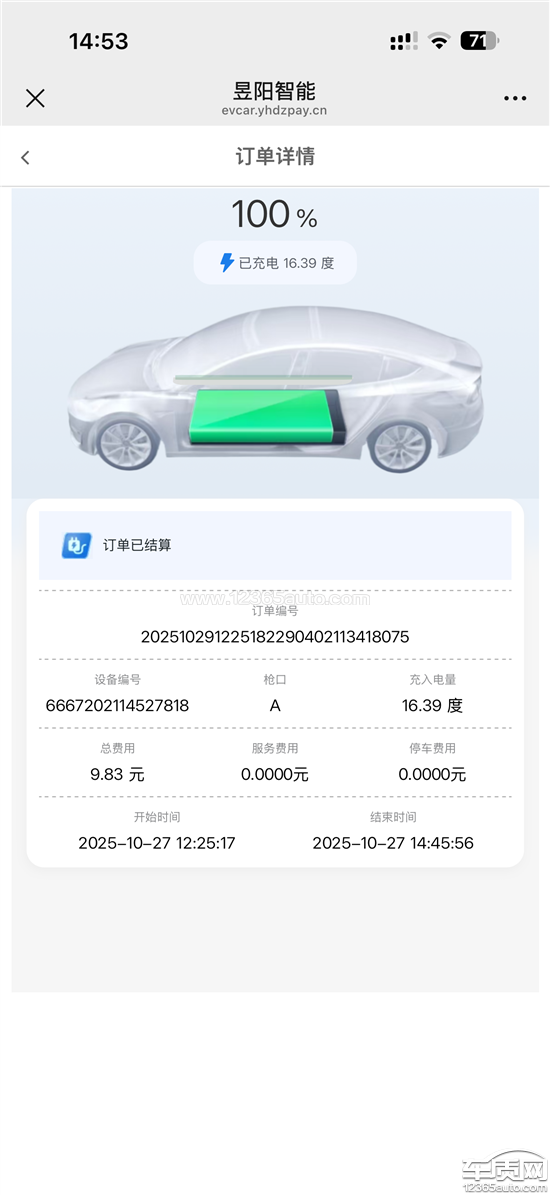The height and width of the screenshot is (1195, 550).
Task: Tap the start time 2025-10-27 12:25:17
Action: [x=157, y=843]
